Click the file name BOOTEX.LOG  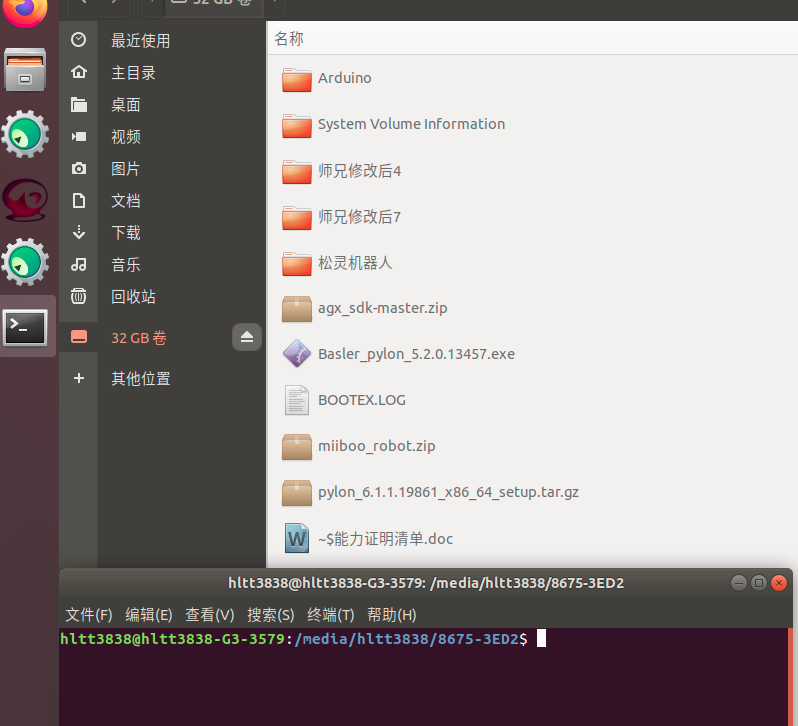[362, 400]
